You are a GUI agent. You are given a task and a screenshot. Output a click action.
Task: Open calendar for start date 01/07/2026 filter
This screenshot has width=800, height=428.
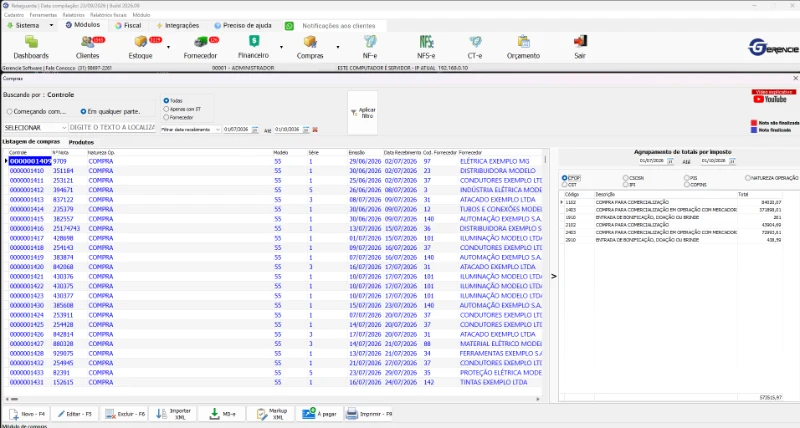pos(255,130)
